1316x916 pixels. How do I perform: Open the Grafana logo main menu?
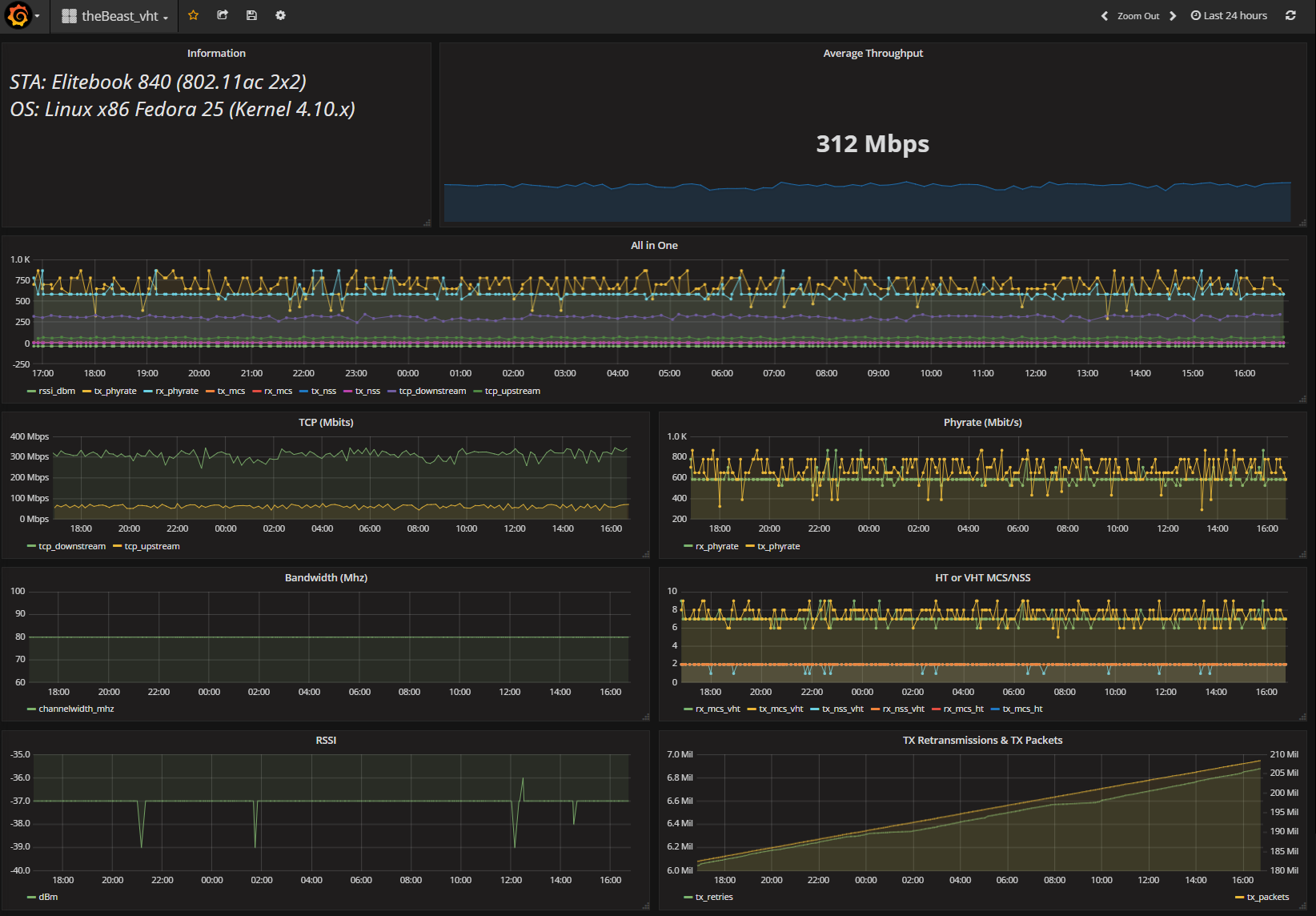[x=18, y=15]
